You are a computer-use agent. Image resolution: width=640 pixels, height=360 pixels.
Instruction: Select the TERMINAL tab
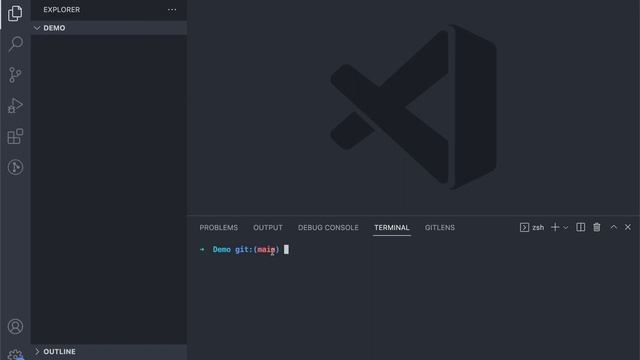392,228
